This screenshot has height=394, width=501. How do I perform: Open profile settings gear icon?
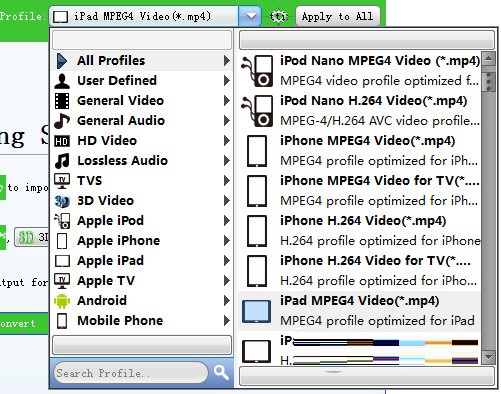(x=278, y=16)
